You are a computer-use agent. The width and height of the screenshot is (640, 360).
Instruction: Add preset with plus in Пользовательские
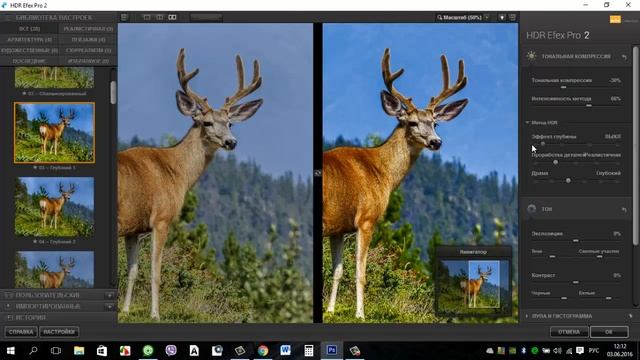pos(110,295)
